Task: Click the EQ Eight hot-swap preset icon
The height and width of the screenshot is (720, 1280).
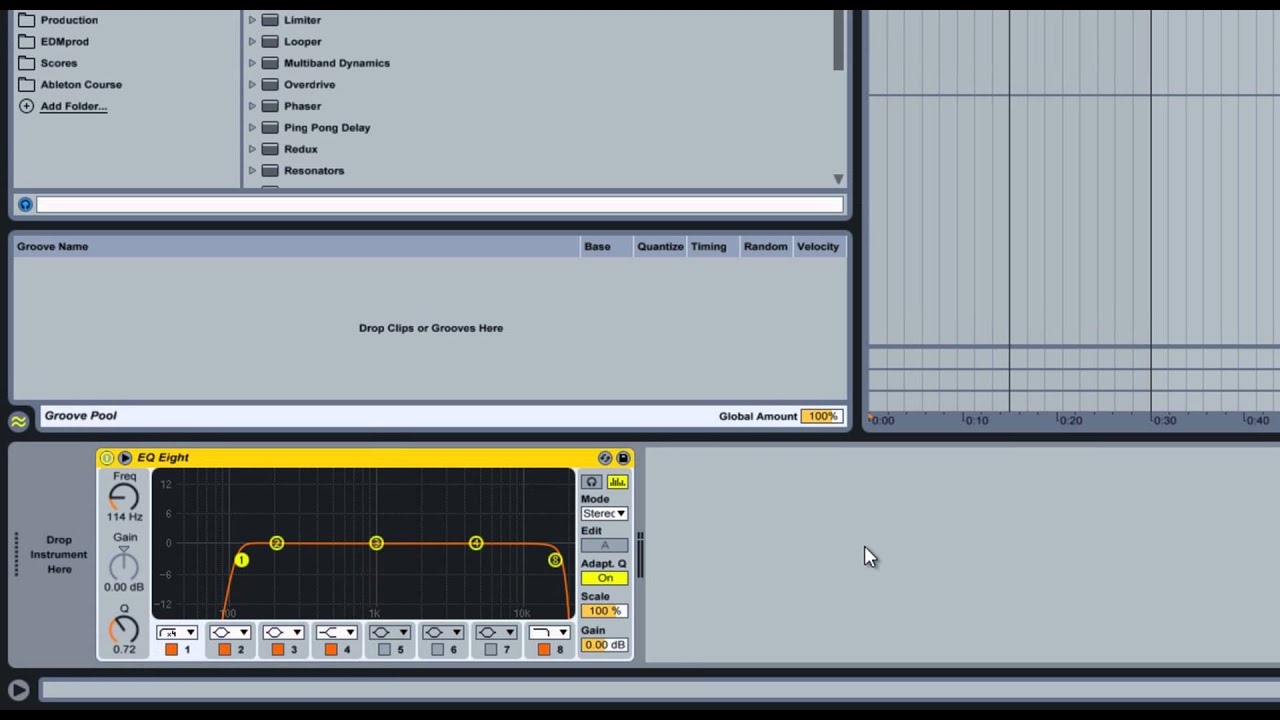Action: click(x=605, y=458)
